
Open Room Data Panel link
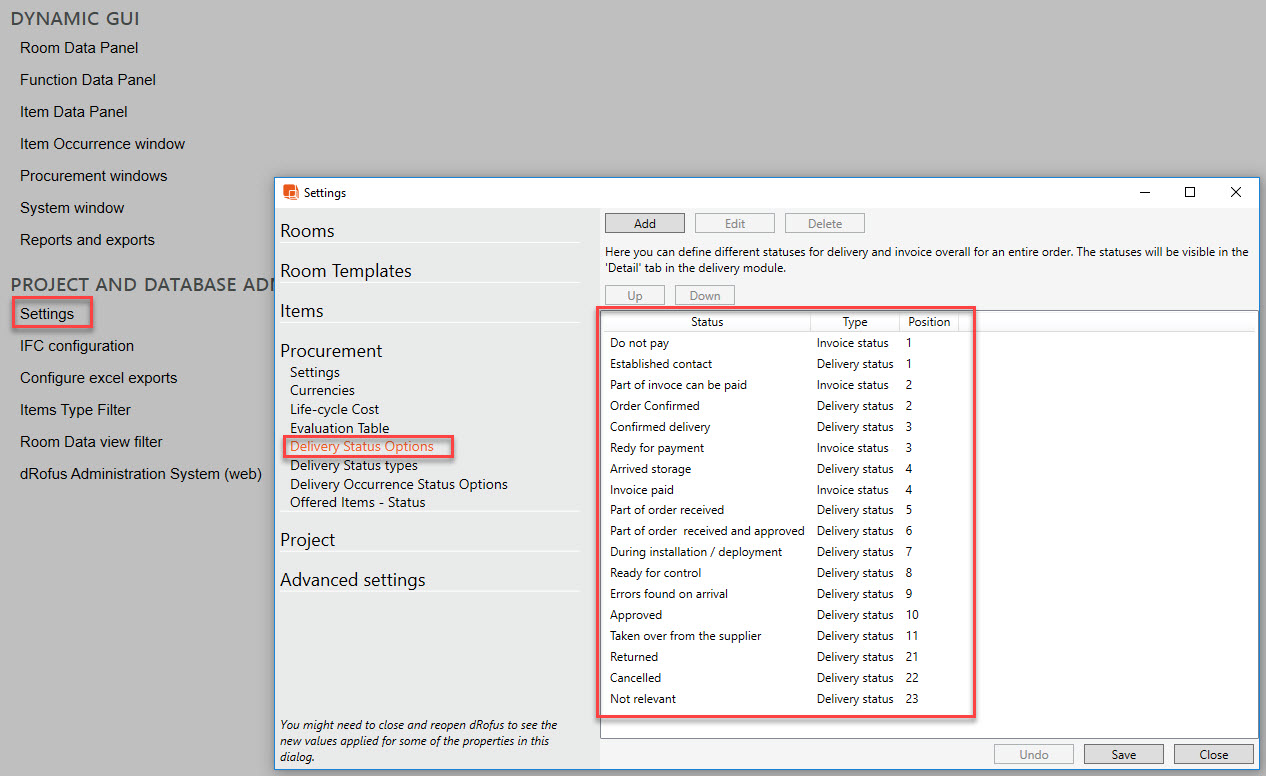point(79,48)
